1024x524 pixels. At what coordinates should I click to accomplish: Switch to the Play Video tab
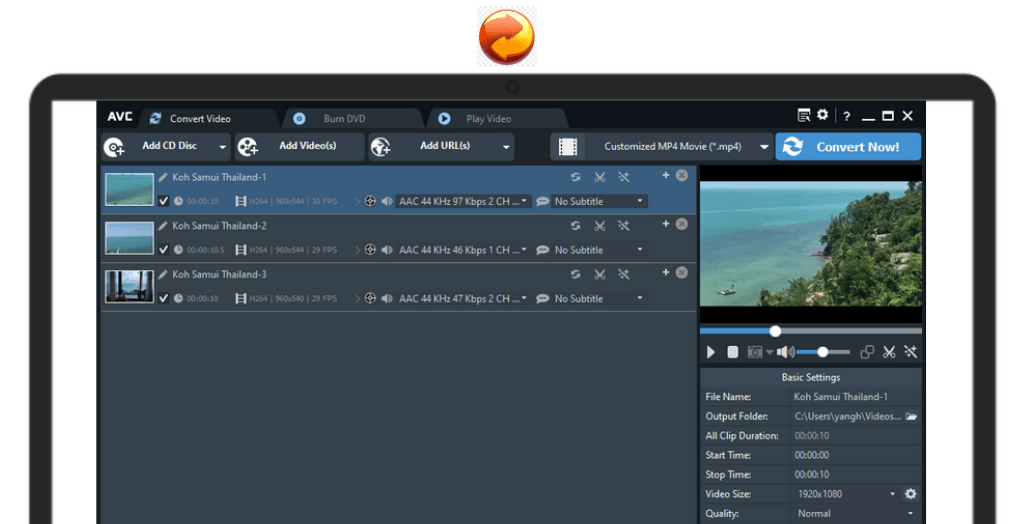click(x=496, y=118)
